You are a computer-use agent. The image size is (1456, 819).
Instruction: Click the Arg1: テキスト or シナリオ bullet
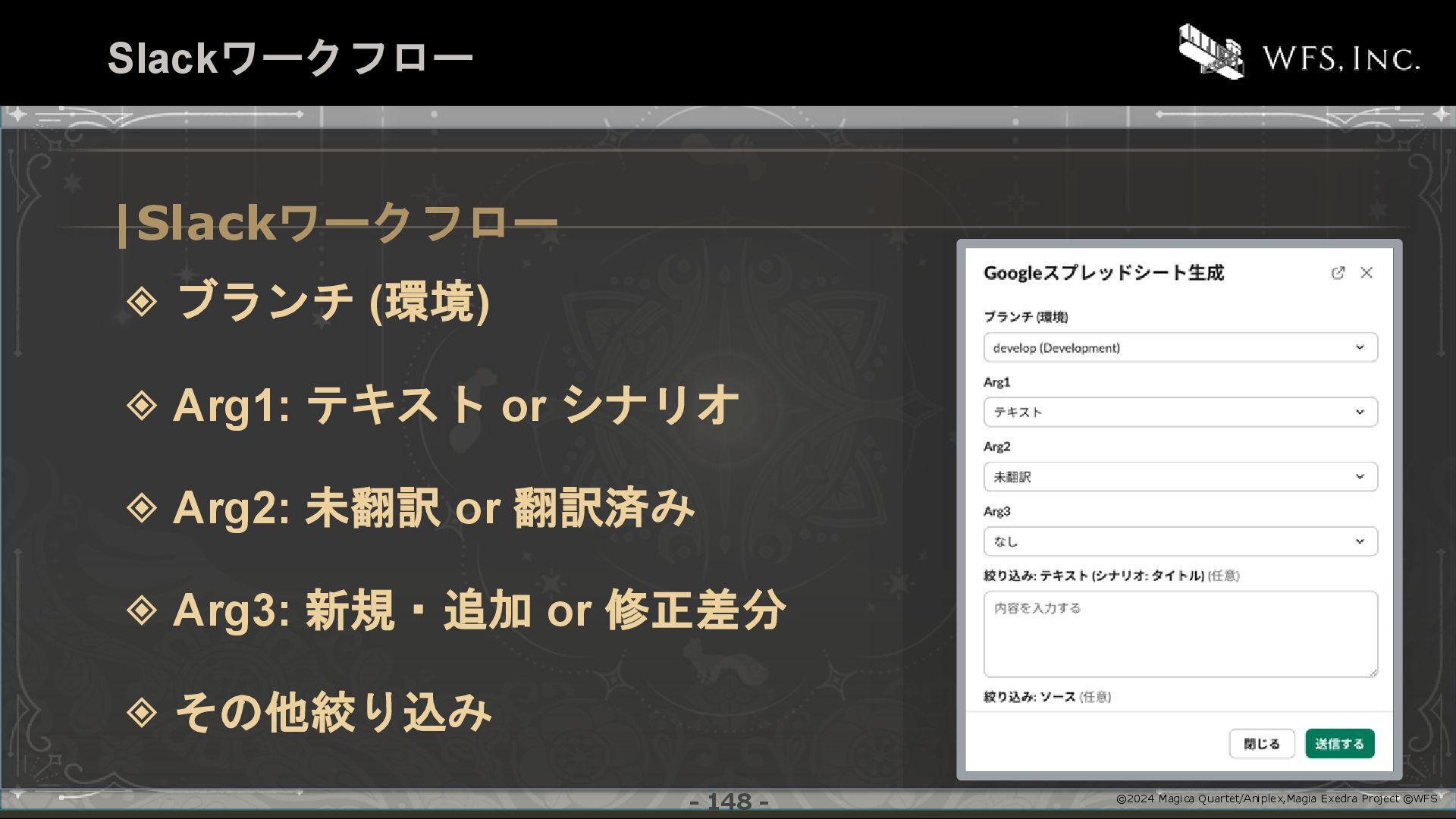click(456, 405)
